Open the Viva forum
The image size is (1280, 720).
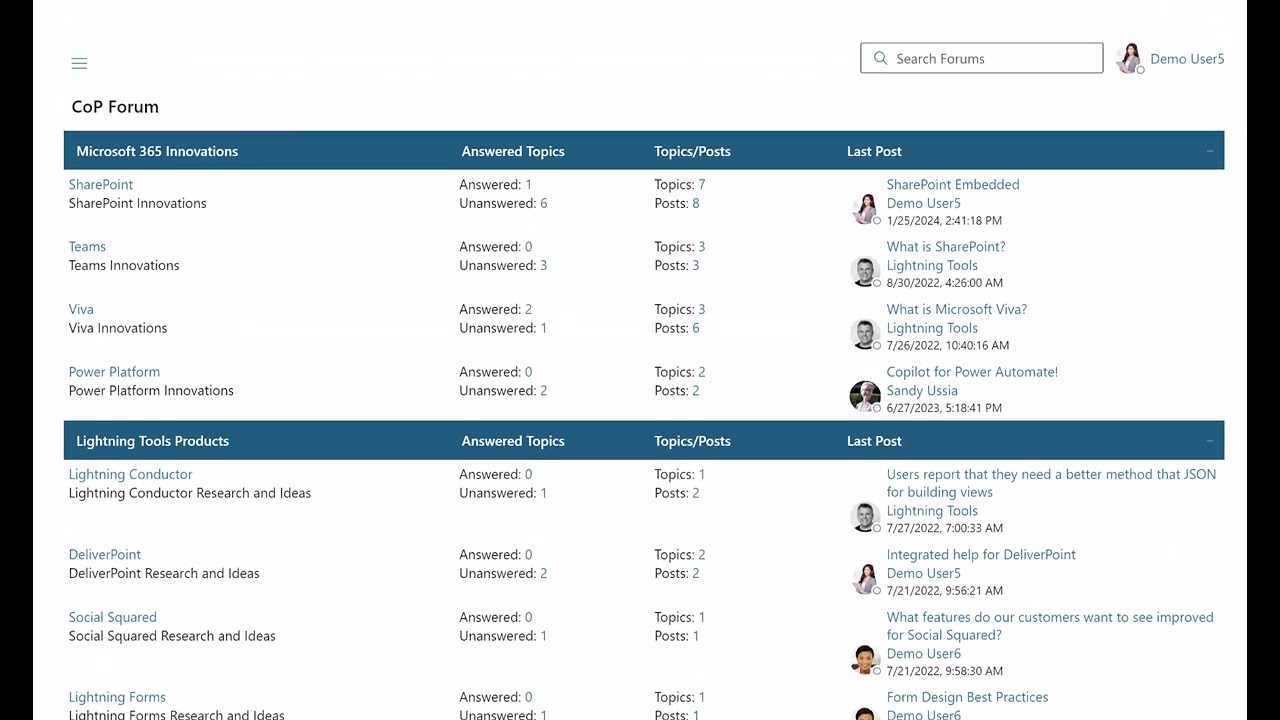click(81, 309)
